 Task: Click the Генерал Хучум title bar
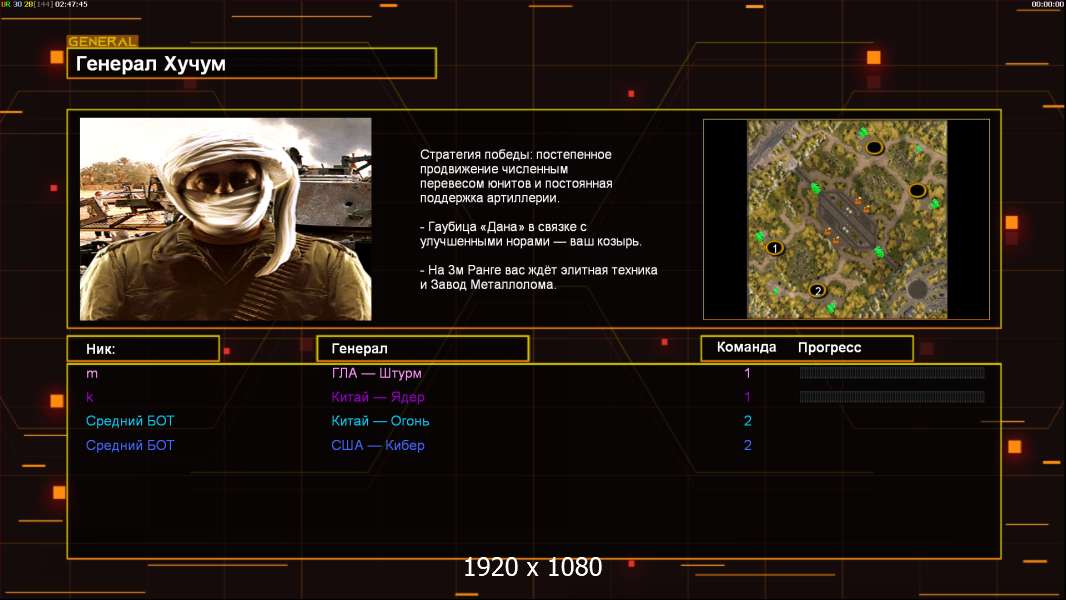click(251, 64)
